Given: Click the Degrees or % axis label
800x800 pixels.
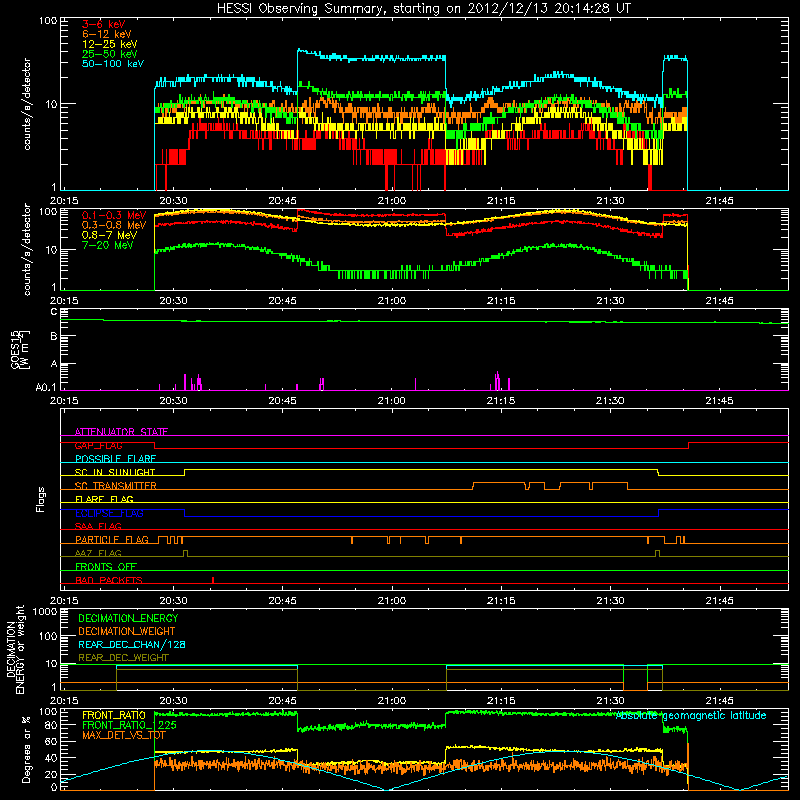Looking at the screenshot, I should 26,749.
